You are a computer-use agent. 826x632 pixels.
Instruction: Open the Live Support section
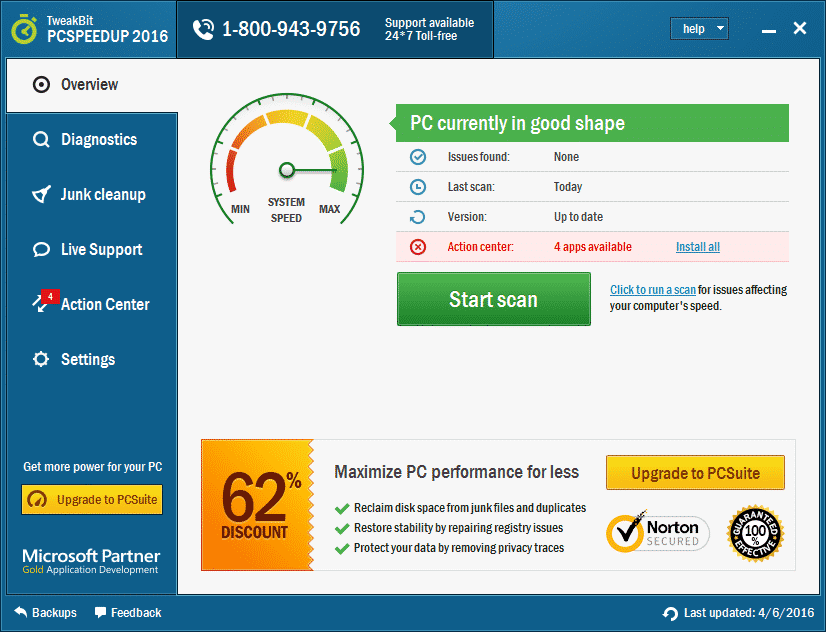coord(92,249)
